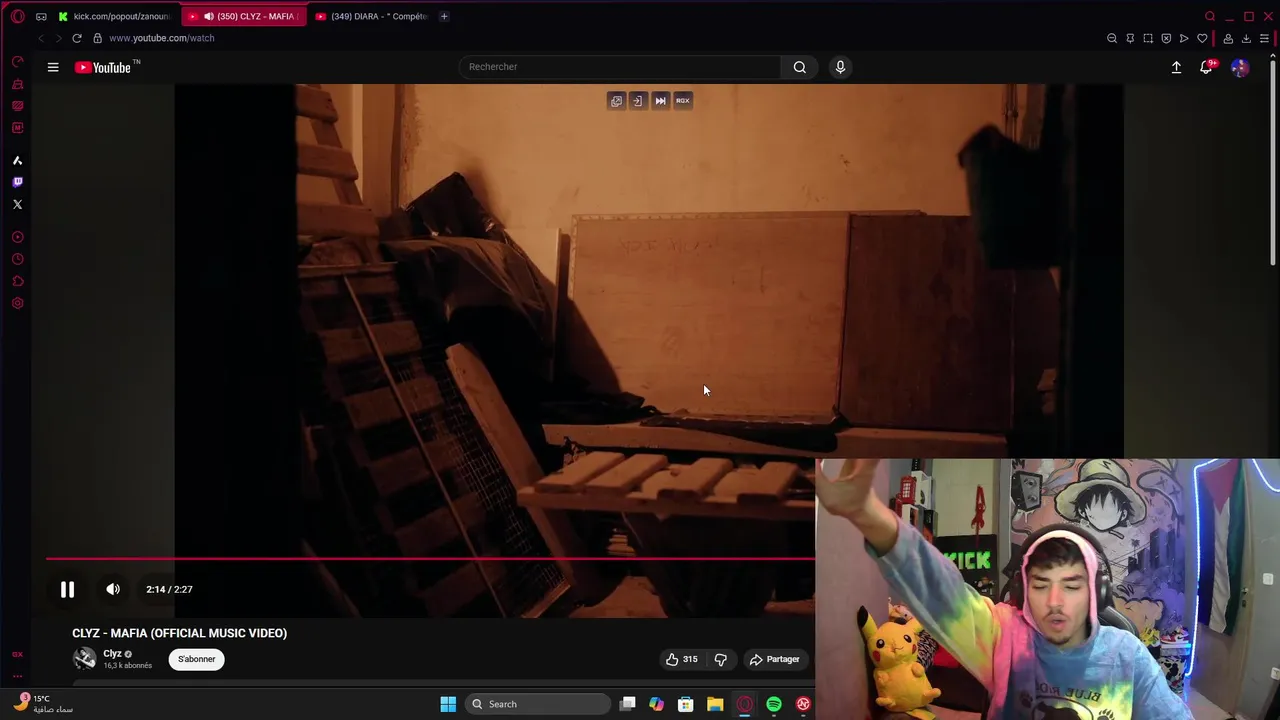Start voice search with microphone icon
Screen dimensions: 1280x720
[x=840, y=67]
